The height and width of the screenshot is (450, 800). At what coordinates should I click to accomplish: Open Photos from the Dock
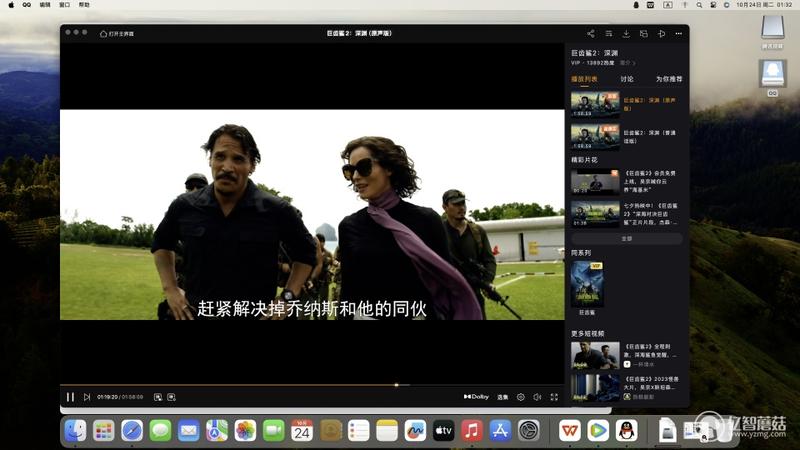(245, 431)
